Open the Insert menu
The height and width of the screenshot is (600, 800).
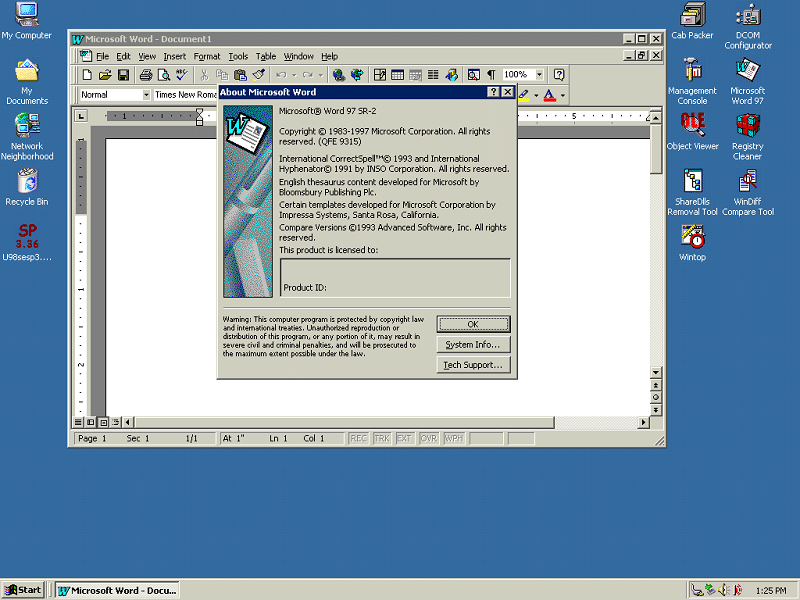pyautogui.click(x=174, y=56)
